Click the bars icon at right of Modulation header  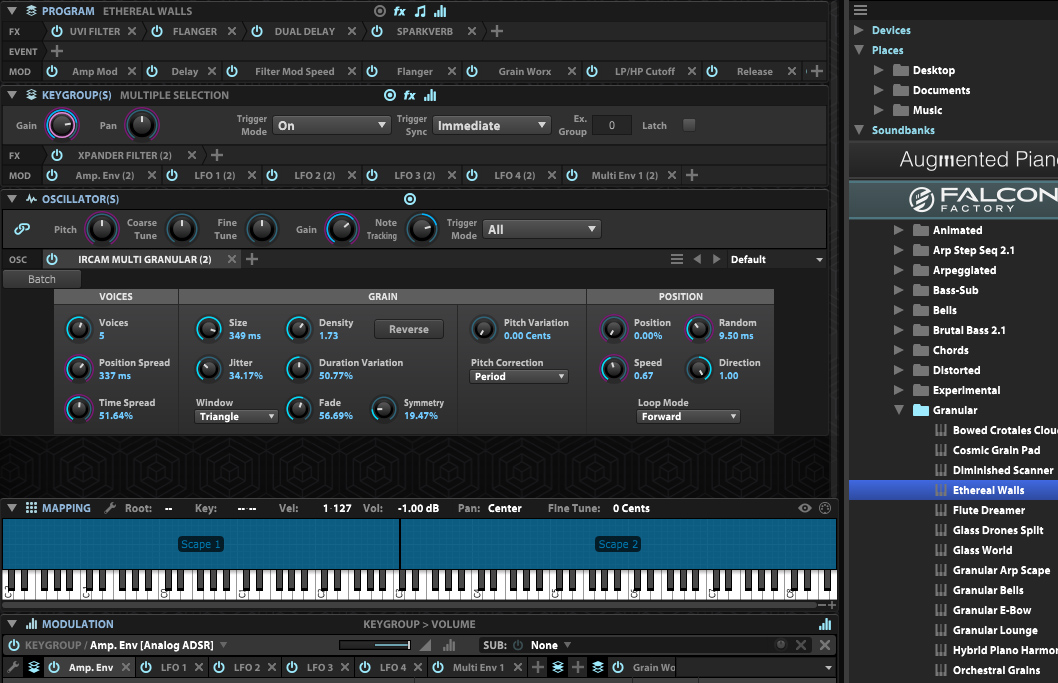[x=825, y=624]
